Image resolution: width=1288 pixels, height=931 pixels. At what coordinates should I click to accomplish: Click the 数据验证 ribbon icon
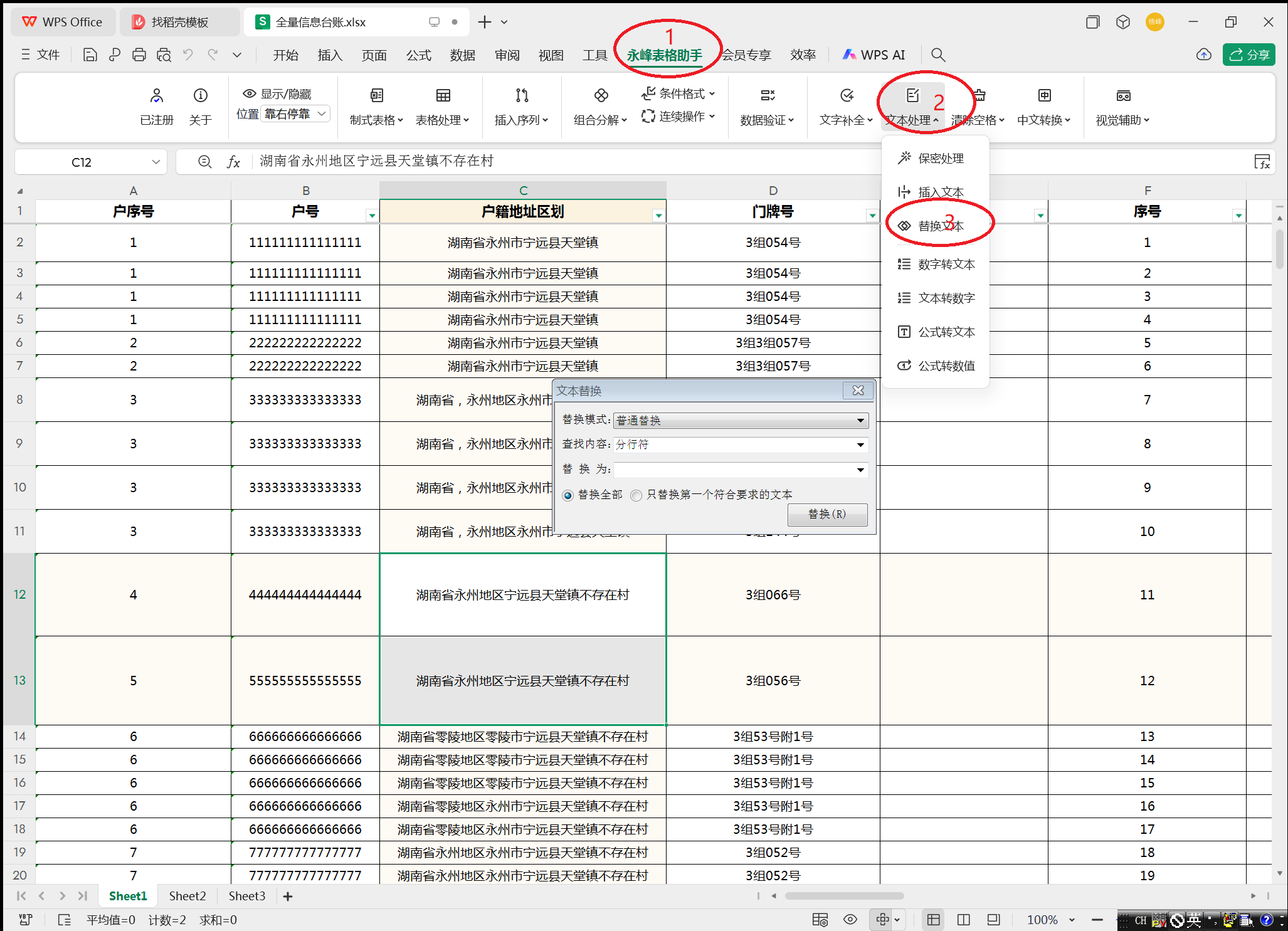(x=767, y=95)
